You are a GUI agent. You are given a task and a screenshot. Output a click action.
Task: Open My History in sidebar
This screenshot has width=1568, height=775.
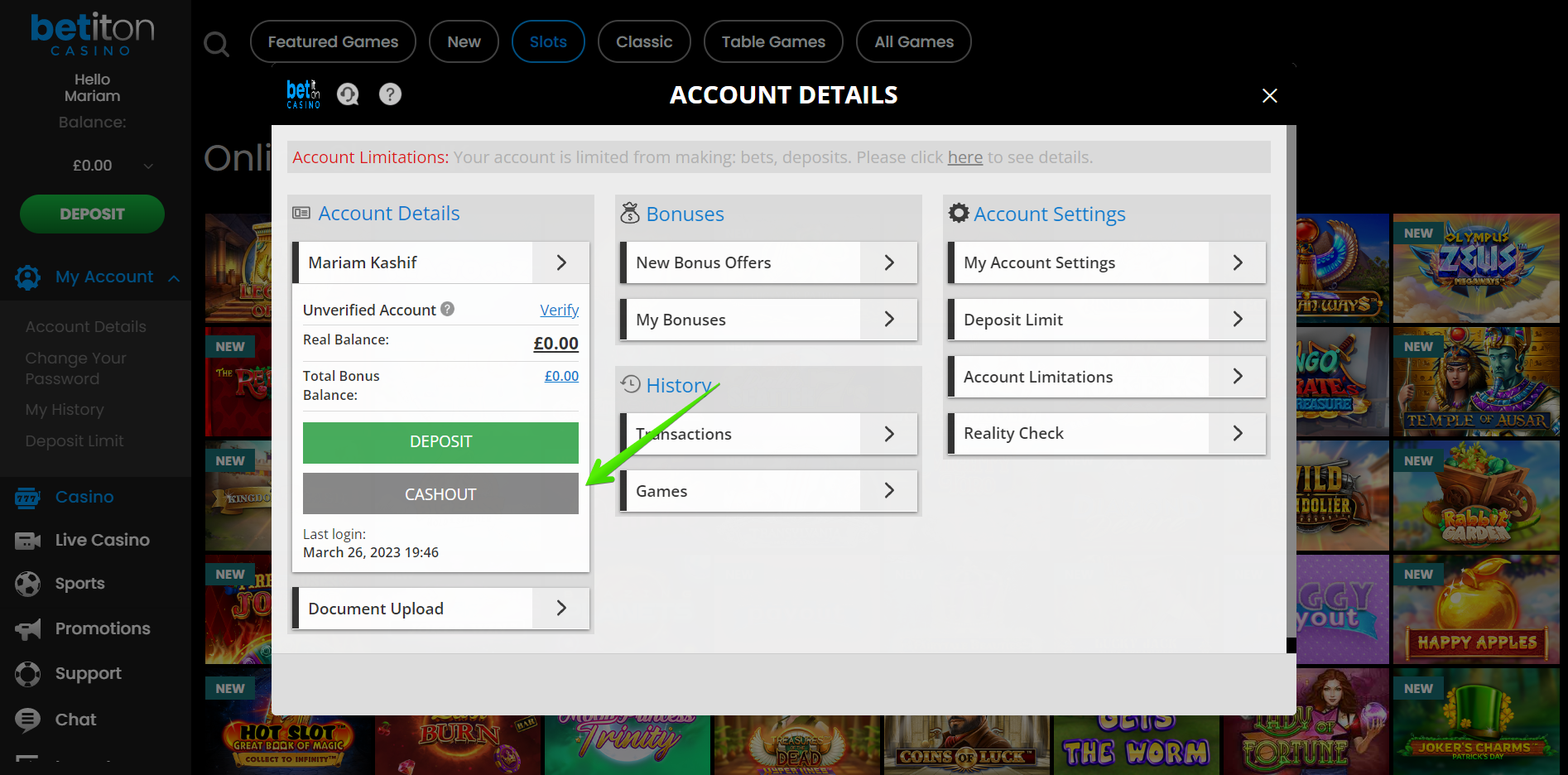click(x=65, y=410)
